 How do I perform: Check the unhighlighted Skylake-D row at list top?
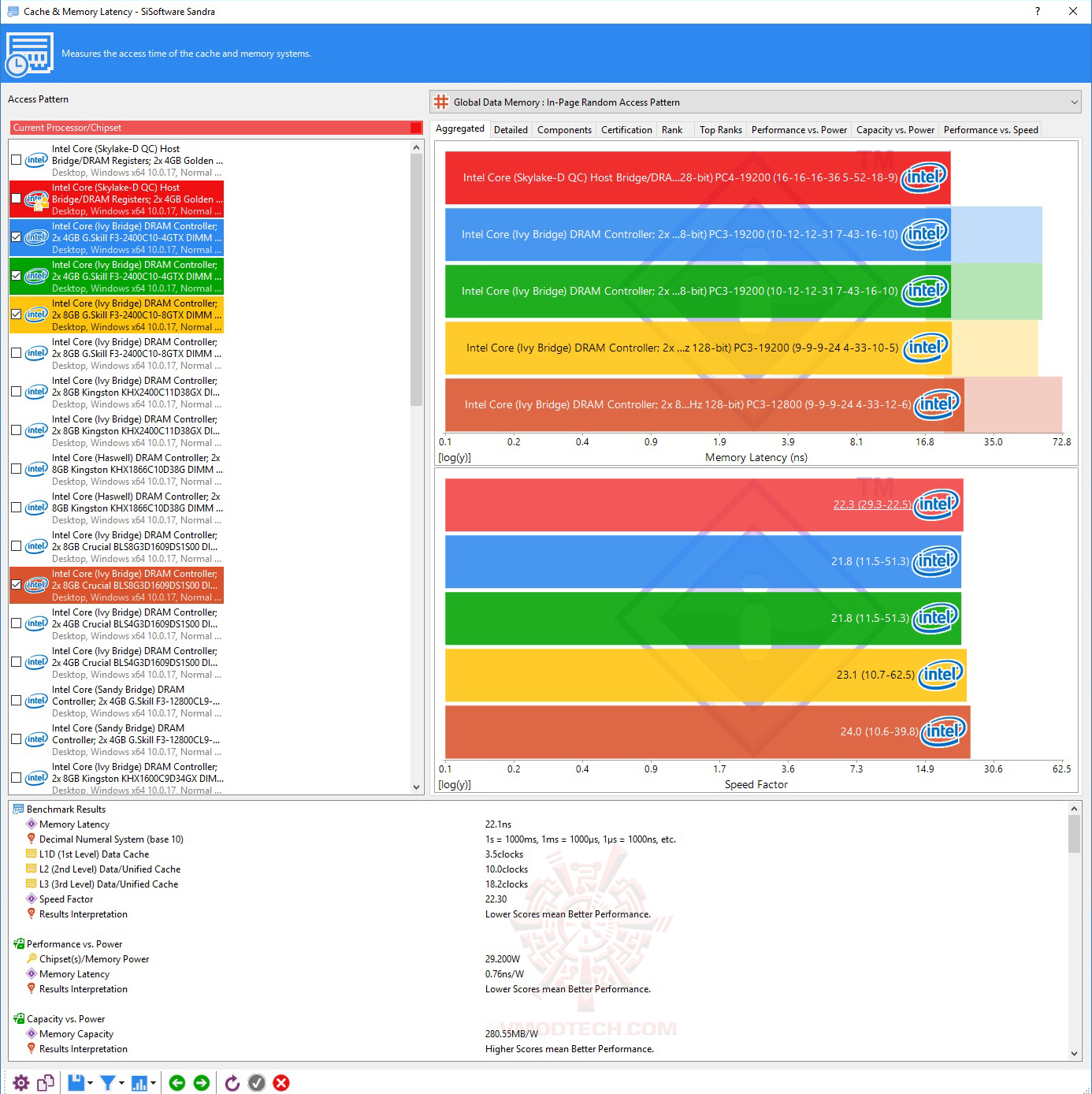click(17, 160)
